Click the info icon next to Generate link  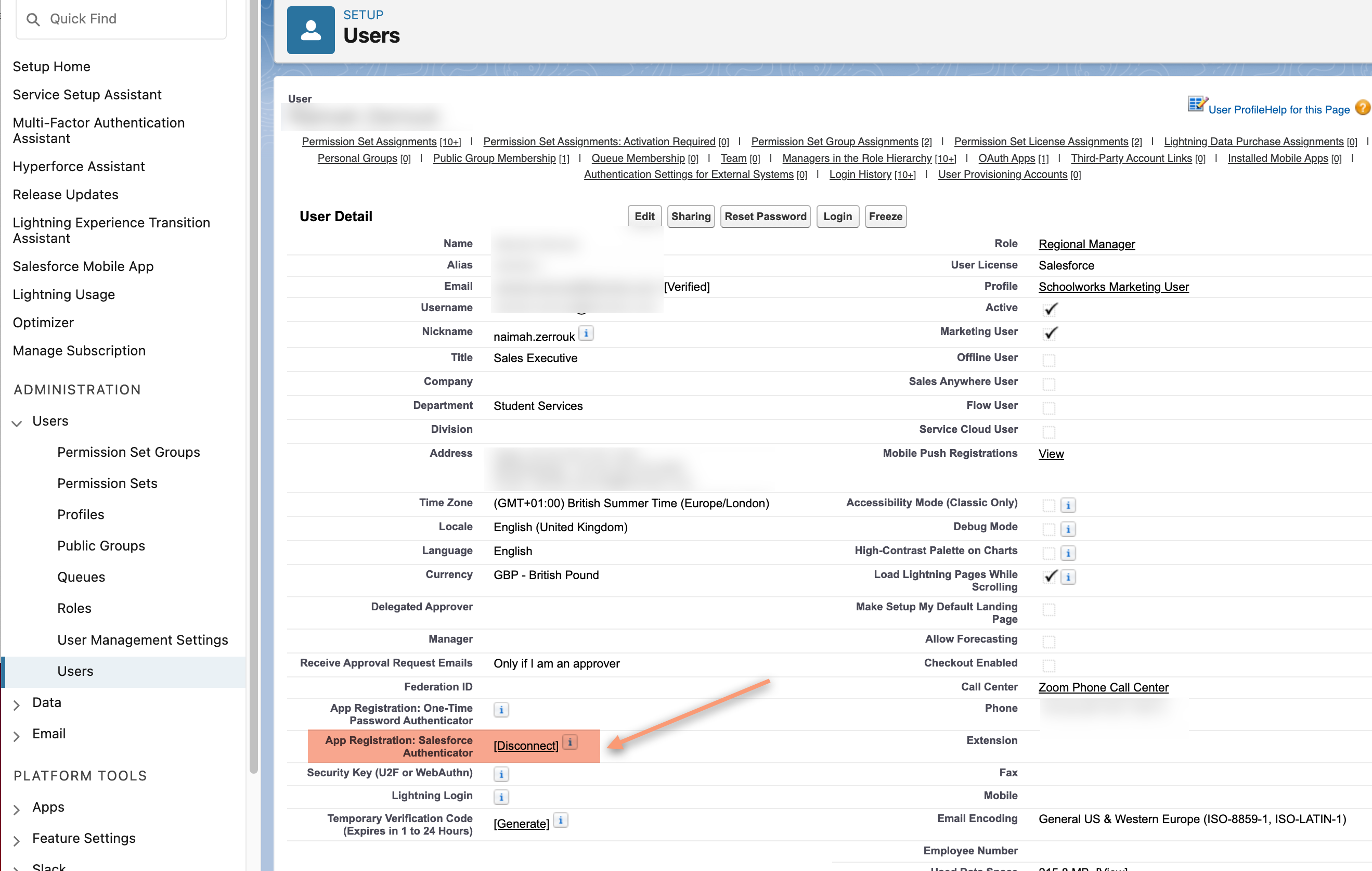(561, 820)
